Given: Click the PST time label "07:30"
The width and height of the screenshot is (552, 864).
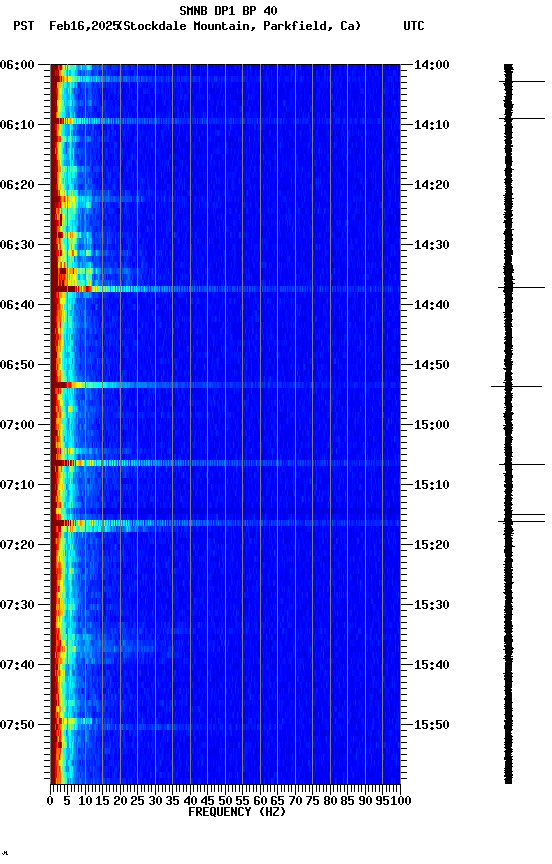Looking at the screenshot, I should pos(17,606).
